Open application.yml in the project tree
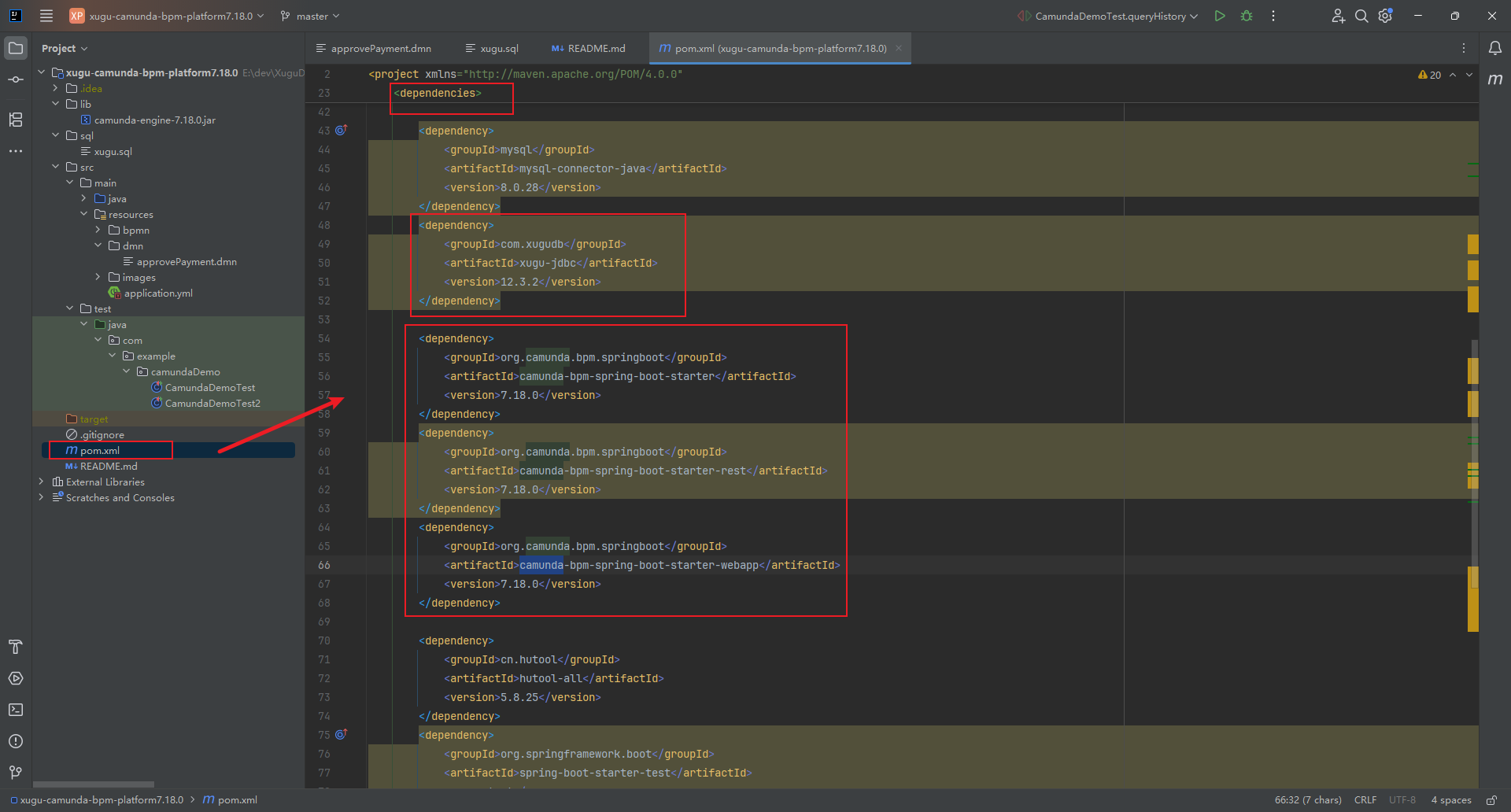 click(x=158, y=293)
